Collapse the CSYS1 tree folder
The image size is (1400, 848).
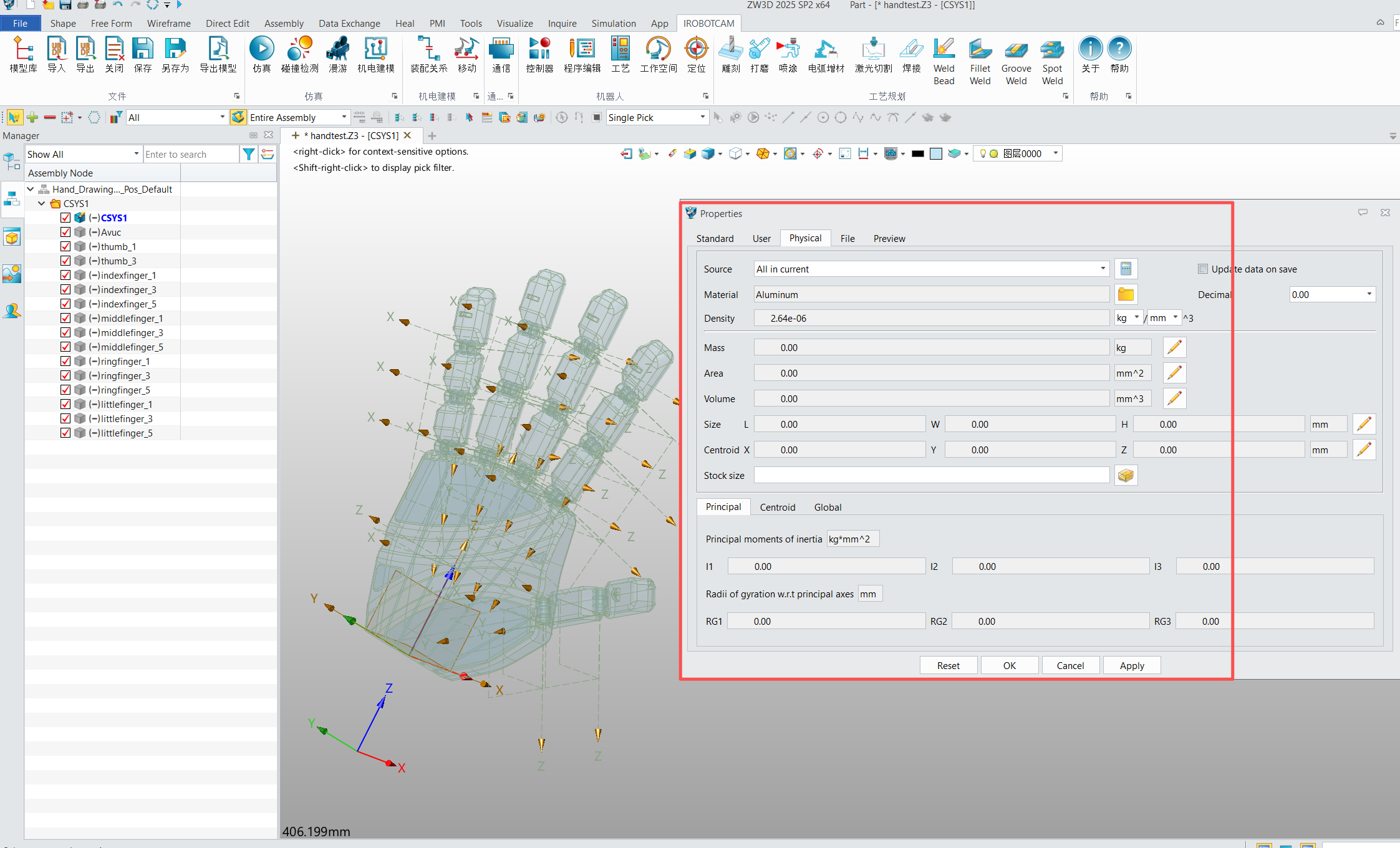[x=41, y=203]
